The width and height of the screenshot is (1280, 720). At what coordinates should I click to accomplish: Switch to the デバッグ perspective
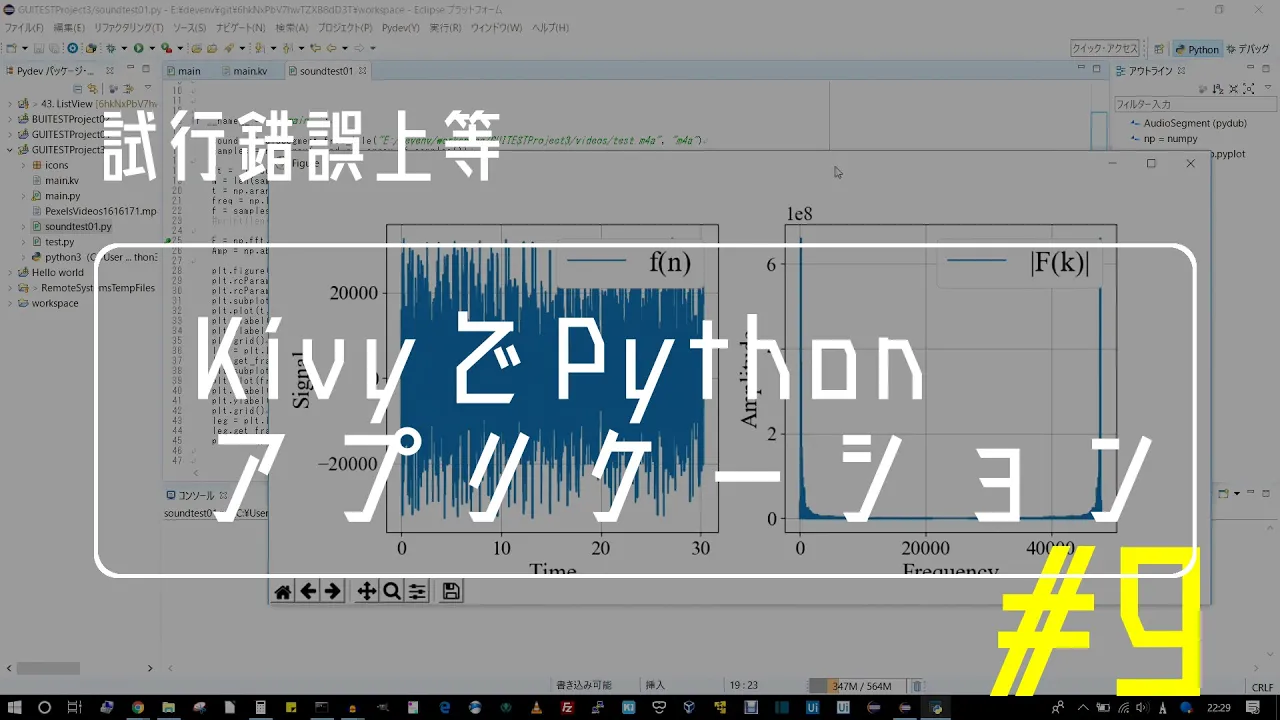[1247, 49]
